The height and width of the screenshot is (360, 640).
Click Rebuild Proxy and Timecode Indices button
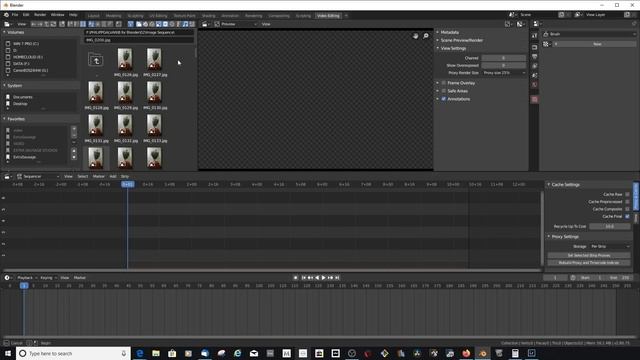click(x=589, y=263)
